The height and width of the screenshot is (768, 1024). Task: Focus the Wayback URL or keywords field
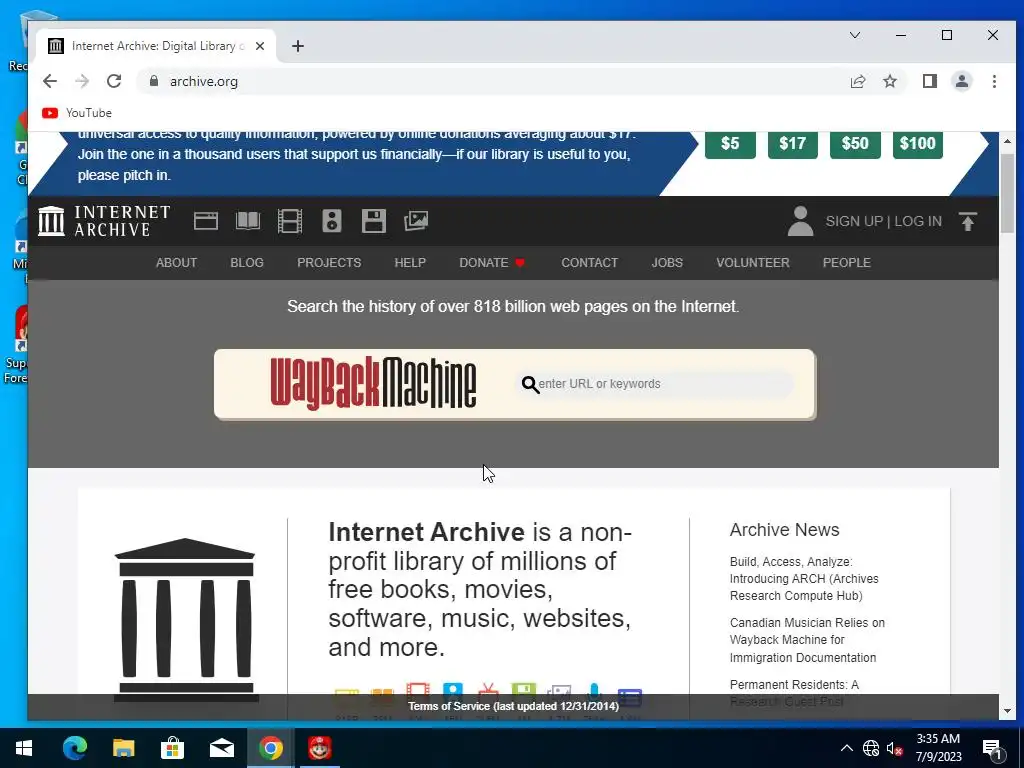click(x=655, y=384)
